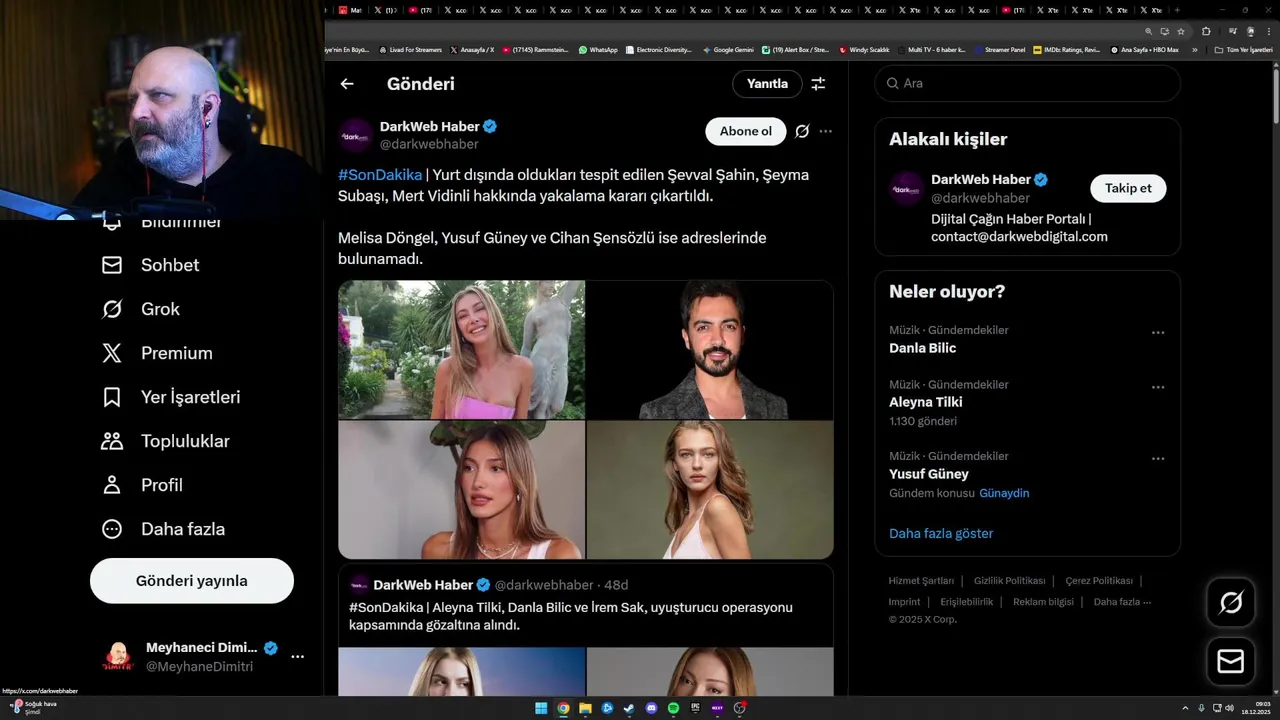Open the floating messages envelope button
This screenshot has width=1280, height=720.
(x=1230, y=662)
